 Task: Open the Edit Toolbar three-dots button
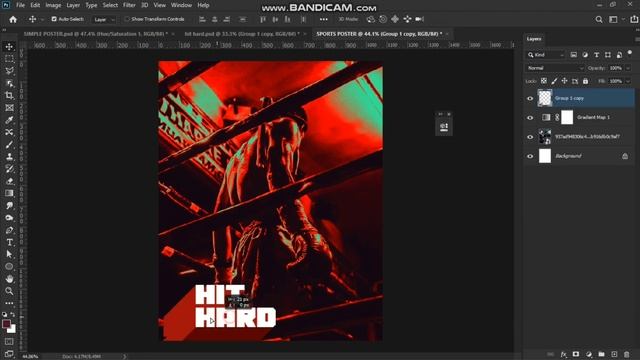9,303
